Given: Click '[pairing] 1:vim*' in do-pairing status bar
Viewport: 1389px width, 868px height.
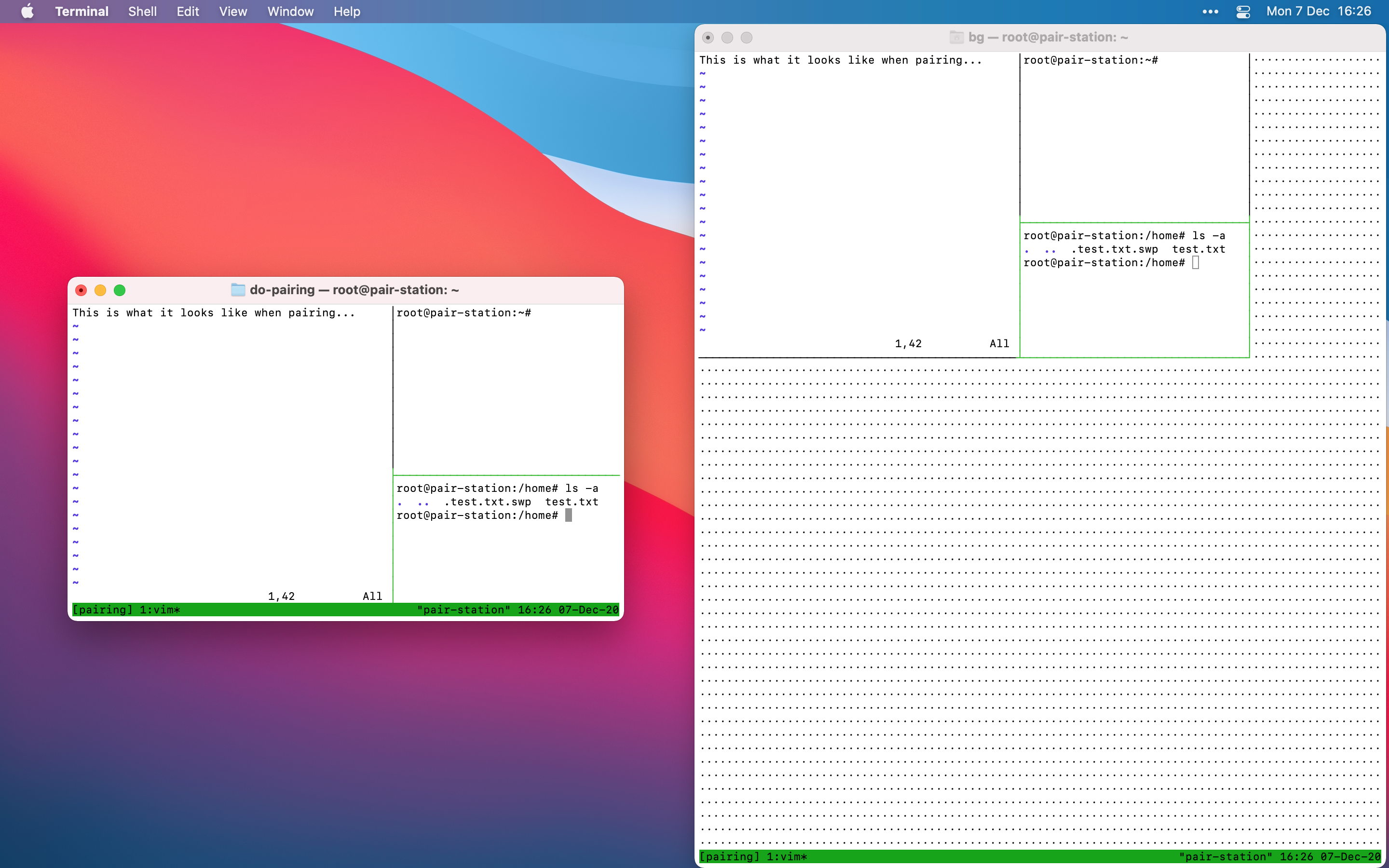Looking at the screenshot, I should (126, 610).
